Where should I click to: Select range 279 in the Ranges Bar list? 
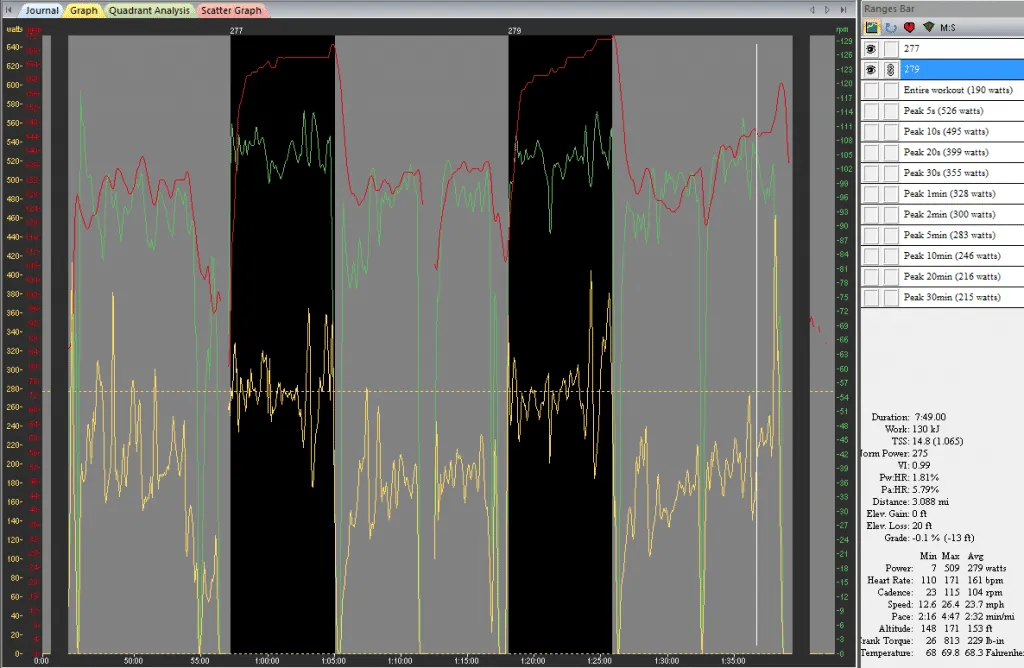(962, 69)
